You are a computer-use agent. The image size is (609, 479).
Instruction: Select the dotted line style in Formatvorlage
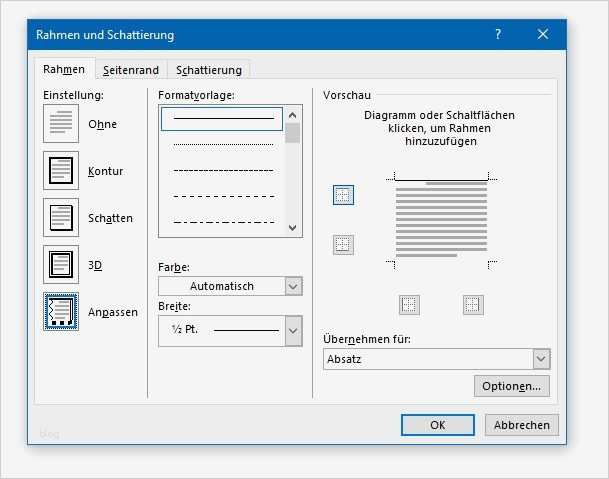(x=223, y=144)
